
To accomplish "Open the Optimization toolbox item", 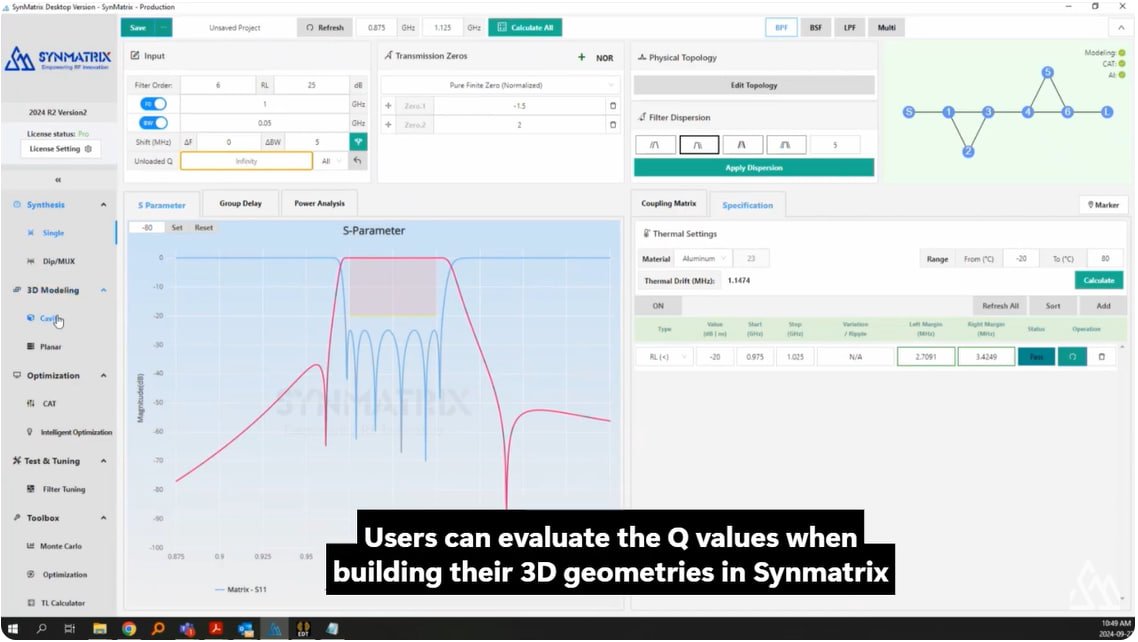I will point(64,575).
